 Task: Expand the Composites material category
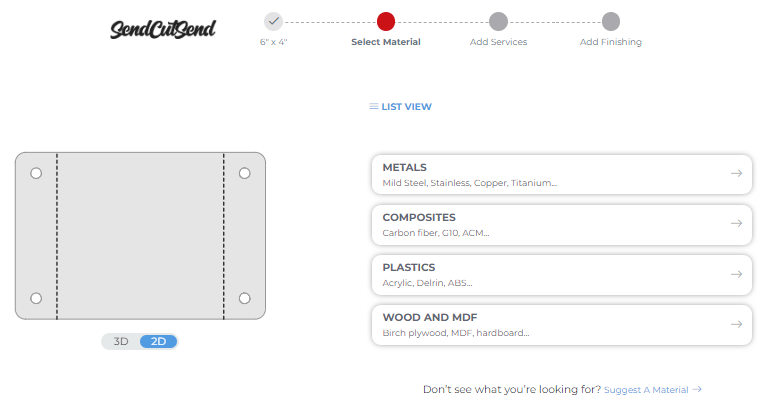[540, 224]
